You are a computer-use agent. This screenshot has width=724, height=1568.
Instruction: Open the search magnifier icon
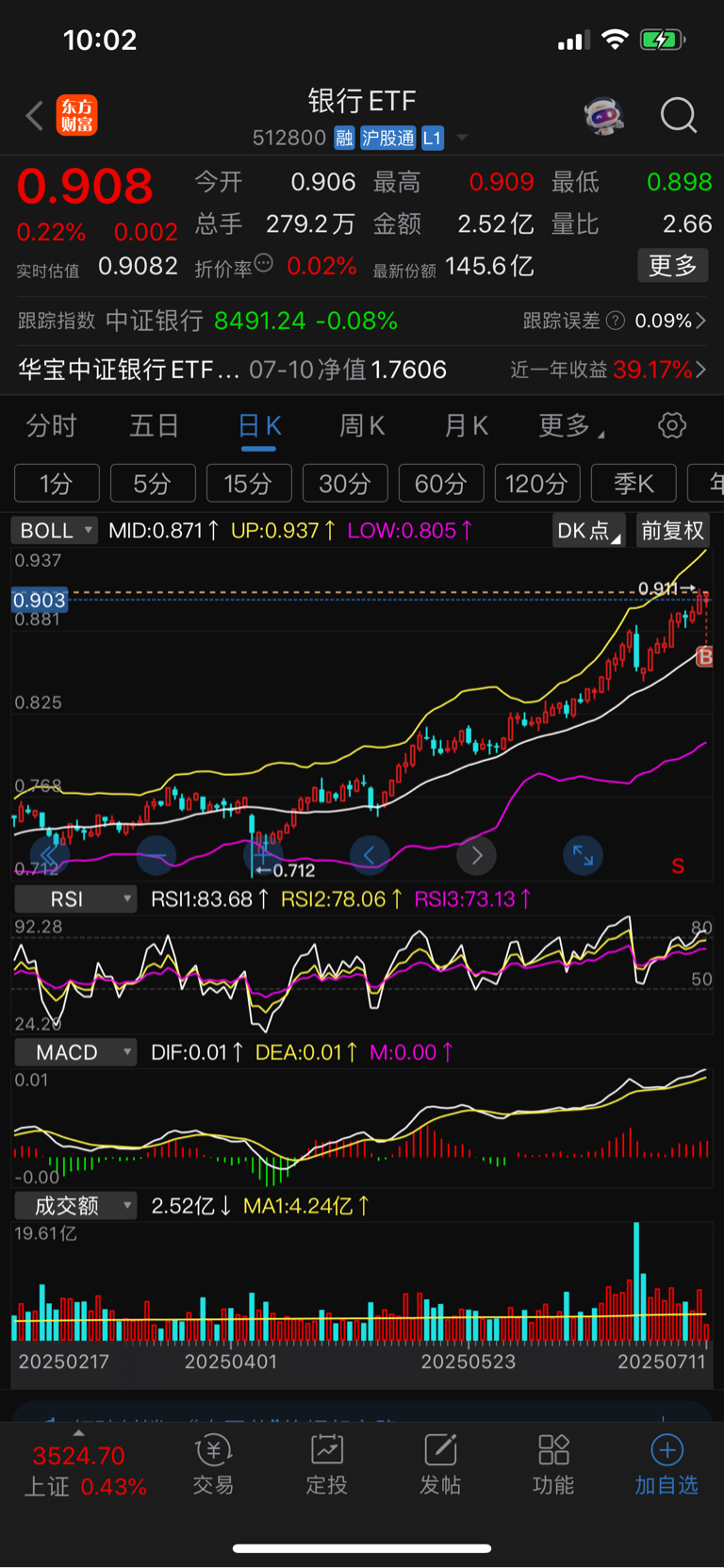pyautogui.click(x=679, y=116)
